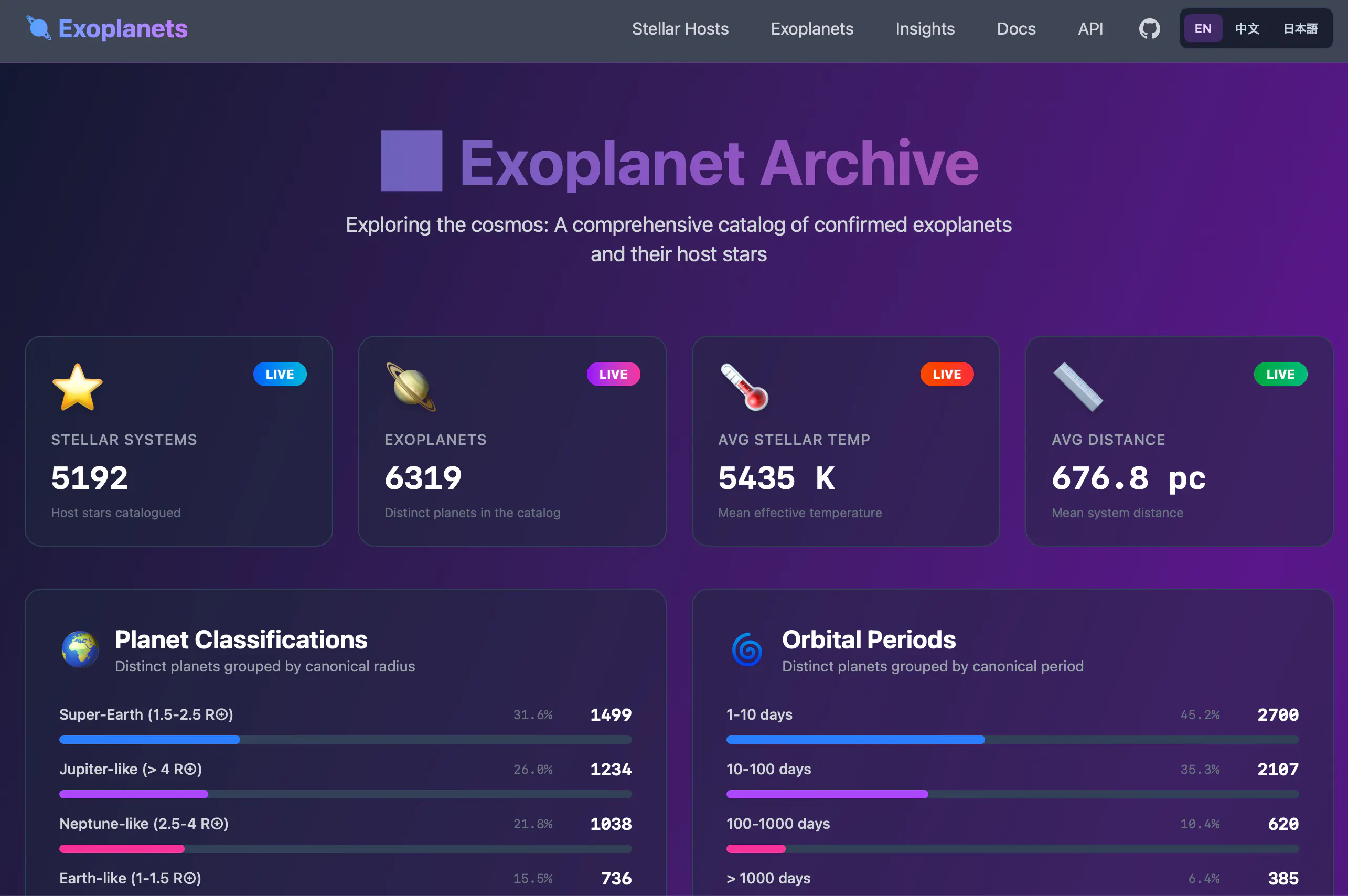Click the Planet Classifications heading
This screenshot has width=1348, height=896.
pos(241,639)
